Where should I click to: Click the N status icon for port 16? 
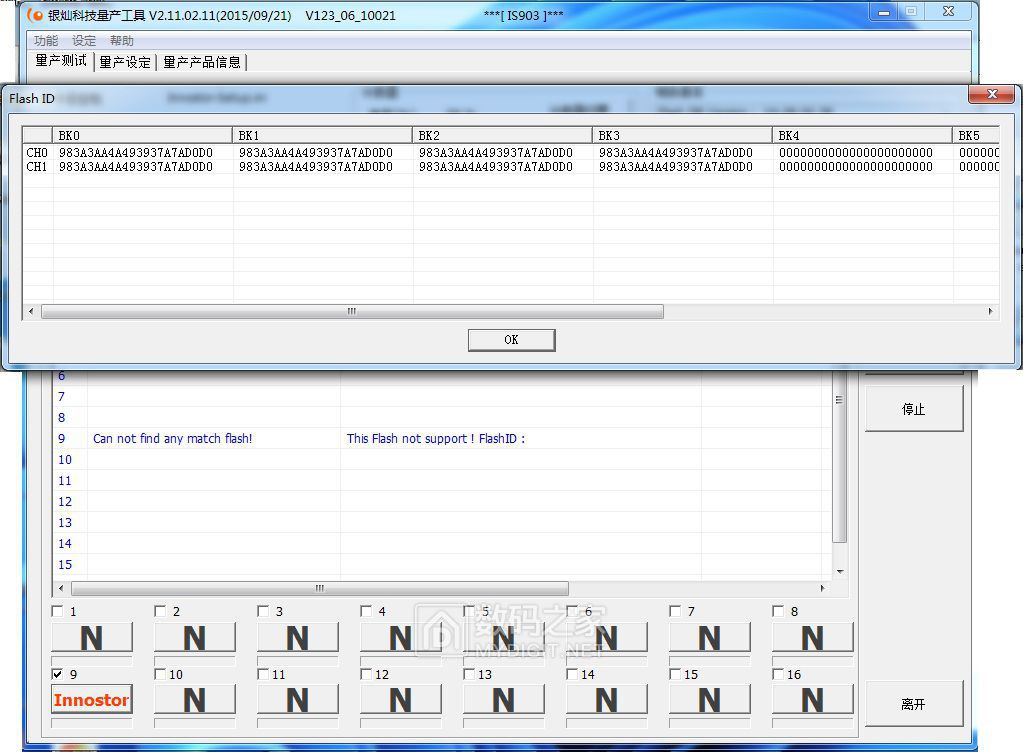click(x=813, y=700)
